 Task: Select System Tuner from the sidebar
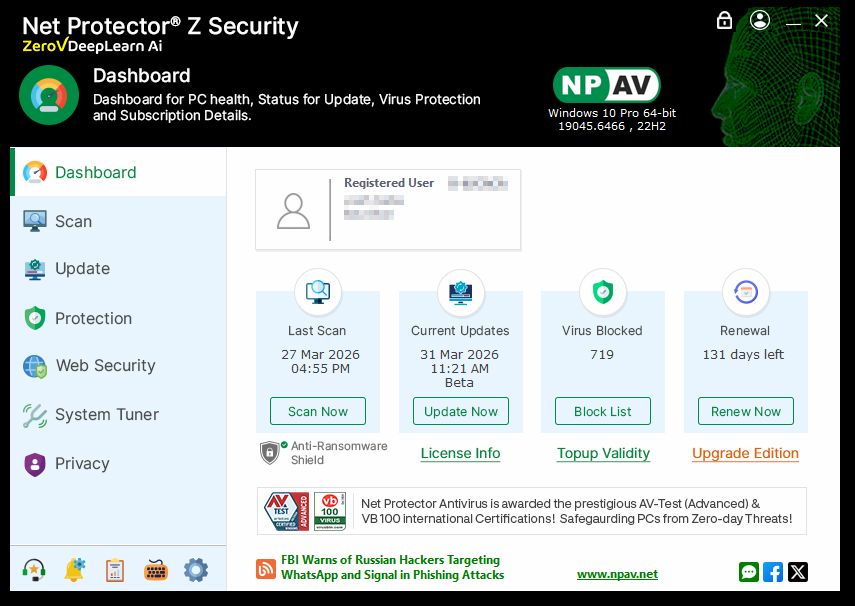(x=106, y=414)
